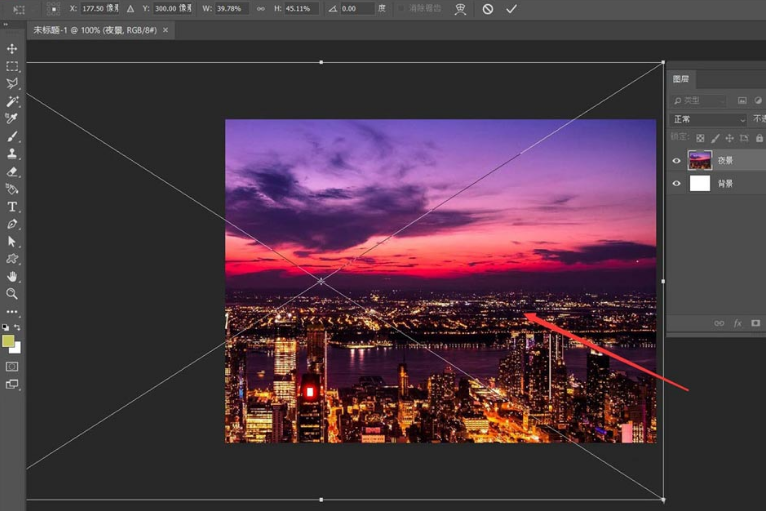The height and width of the screenshot is (511, 766).
Task: Select the Horizontal Type tool
Action: coord(12,207)
